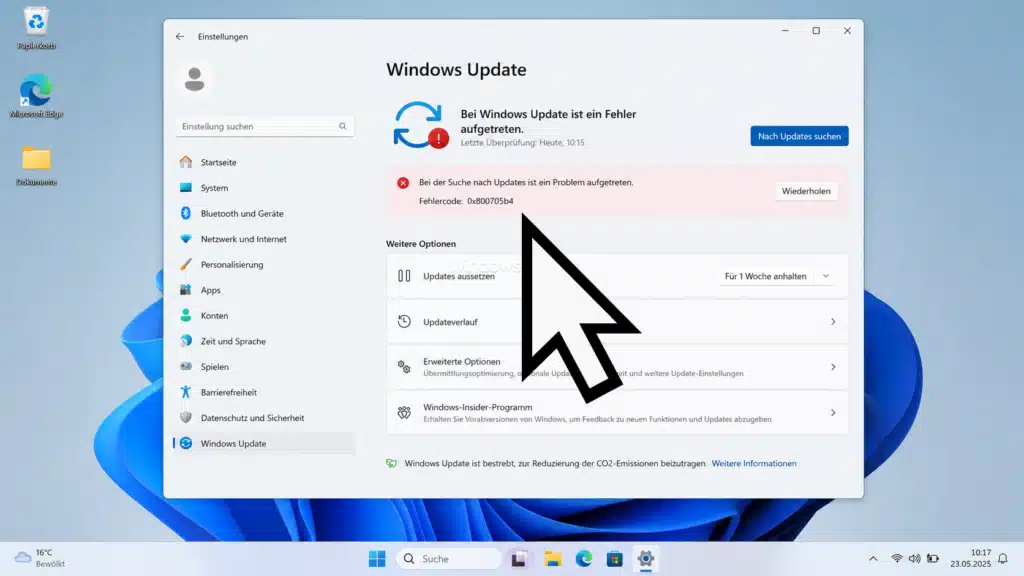Open the Microsoft Edge desktop shortcut
This screenshot has height=576, width=1024.
point(36,96)
